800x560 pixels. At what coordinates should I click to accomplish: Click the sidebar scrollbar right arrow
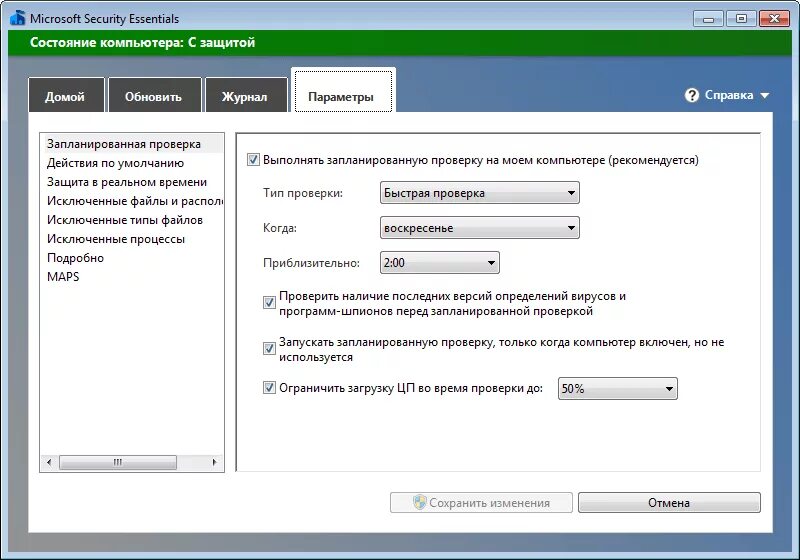click(x=214, y=463)
